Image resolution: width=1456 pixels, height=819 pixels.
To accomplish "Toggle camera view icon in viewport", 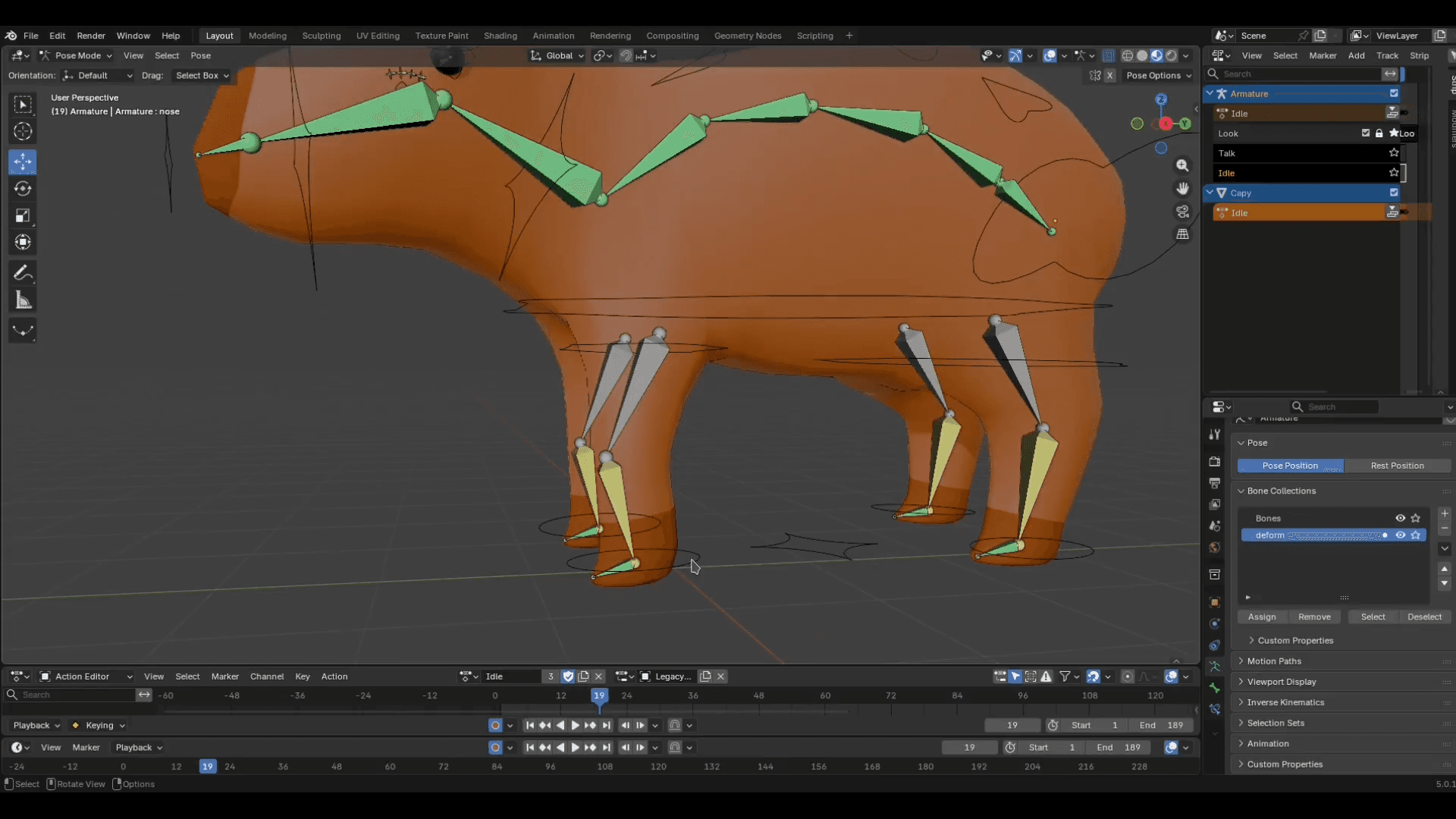I will [1182, 212].
